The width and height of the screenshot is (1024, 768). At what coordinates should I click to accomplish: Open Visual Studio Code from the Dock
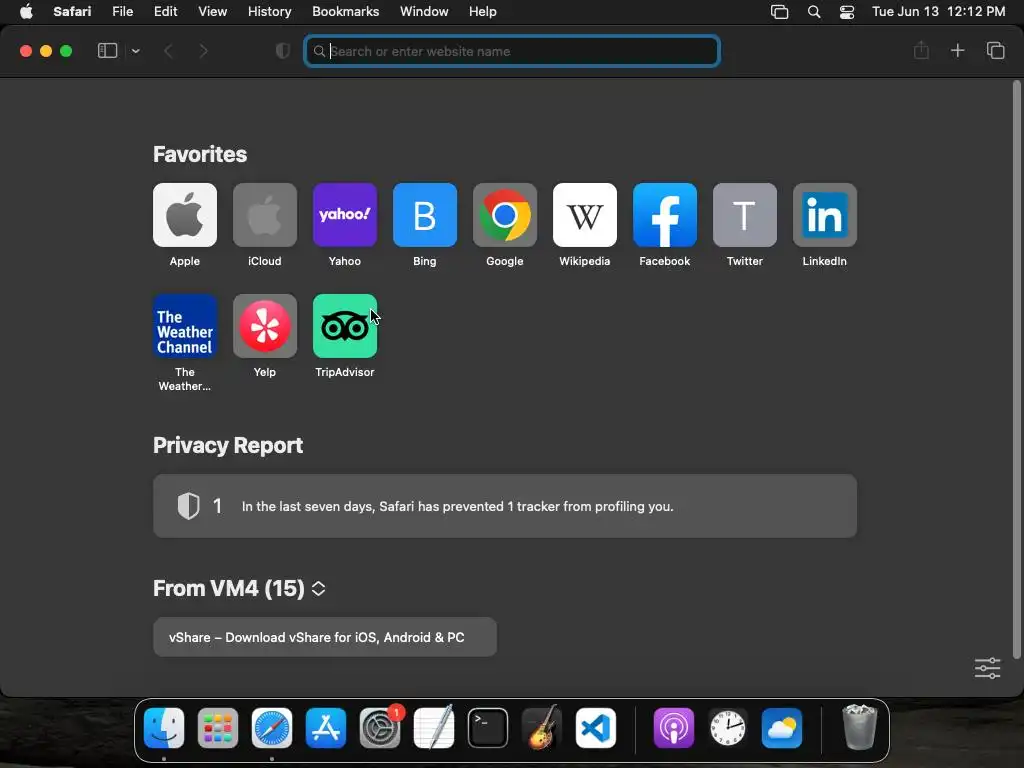[x=596, y=728]
